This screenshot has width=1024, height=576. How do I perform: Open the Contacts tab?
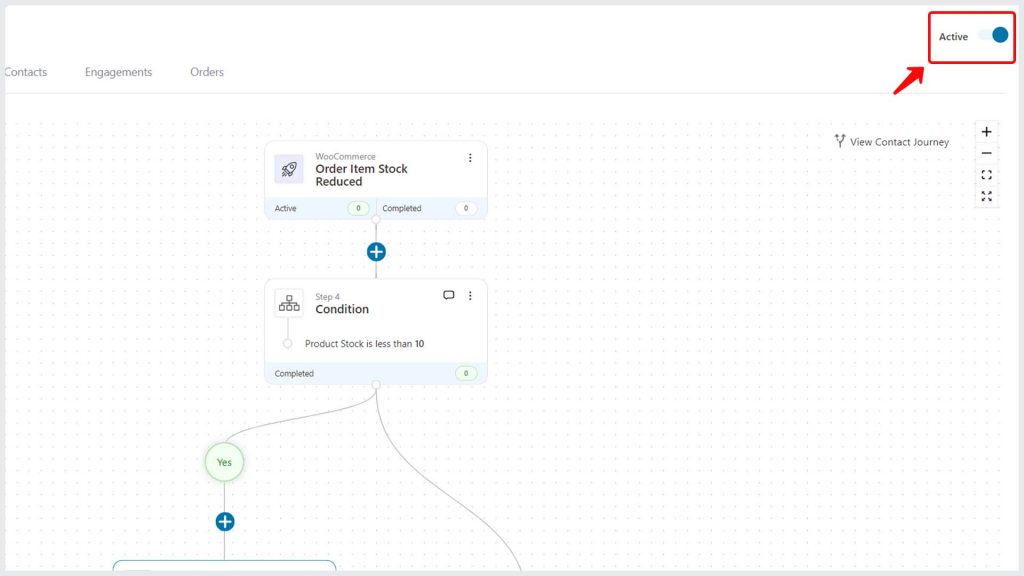click(25, 72)
